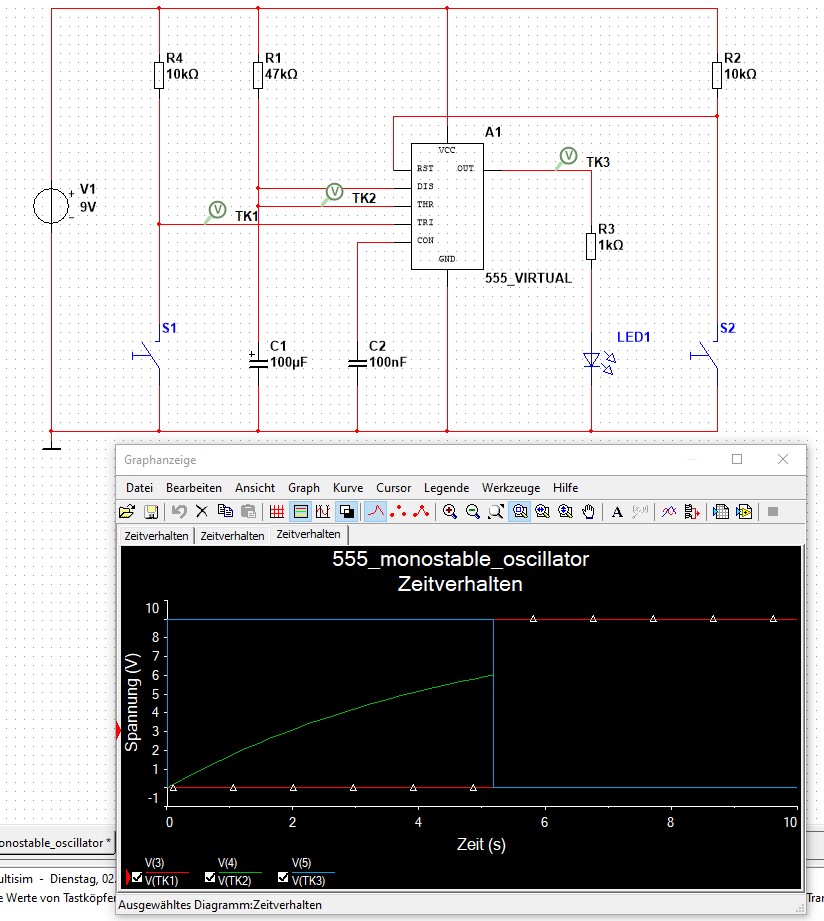Select voltage probe TK3
The width and height of the screenshot is (824, 921).
pyautogui.click(x=567, y=157)
